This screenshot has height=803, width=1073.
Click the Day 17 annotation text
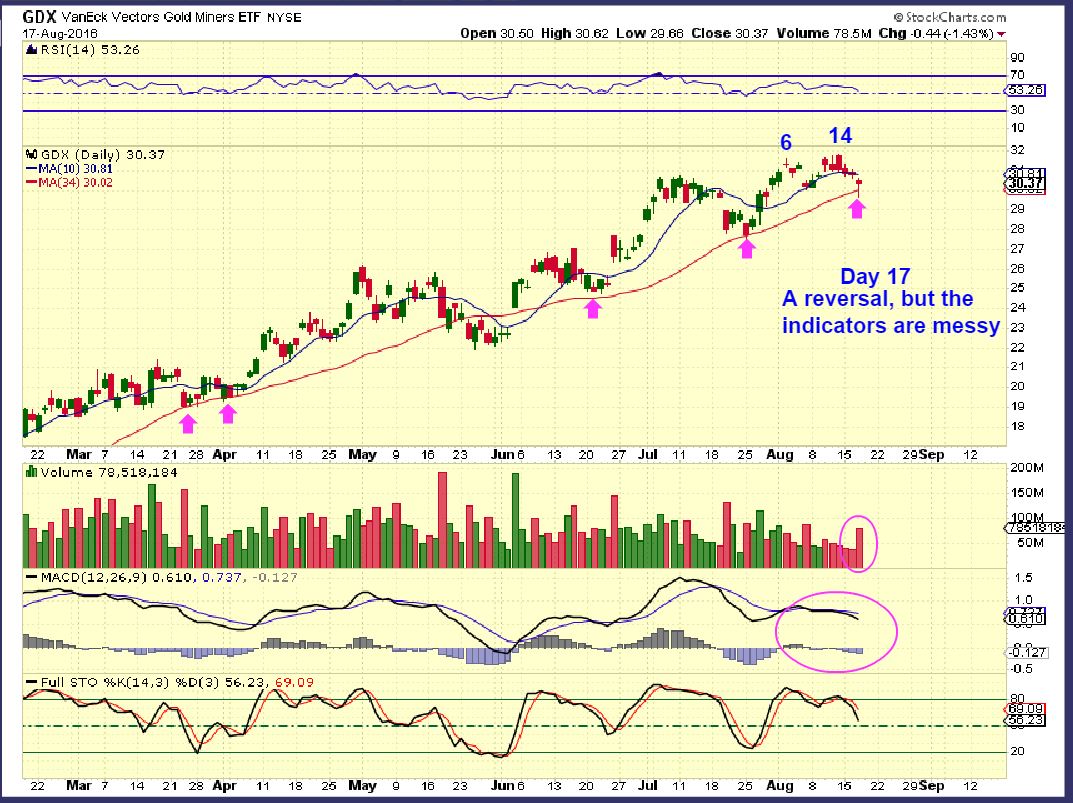875,276
